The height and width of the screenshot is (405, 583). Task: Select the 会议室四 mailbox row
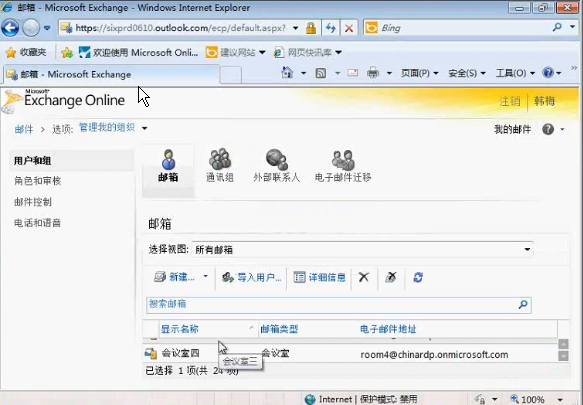click(350, 354)
